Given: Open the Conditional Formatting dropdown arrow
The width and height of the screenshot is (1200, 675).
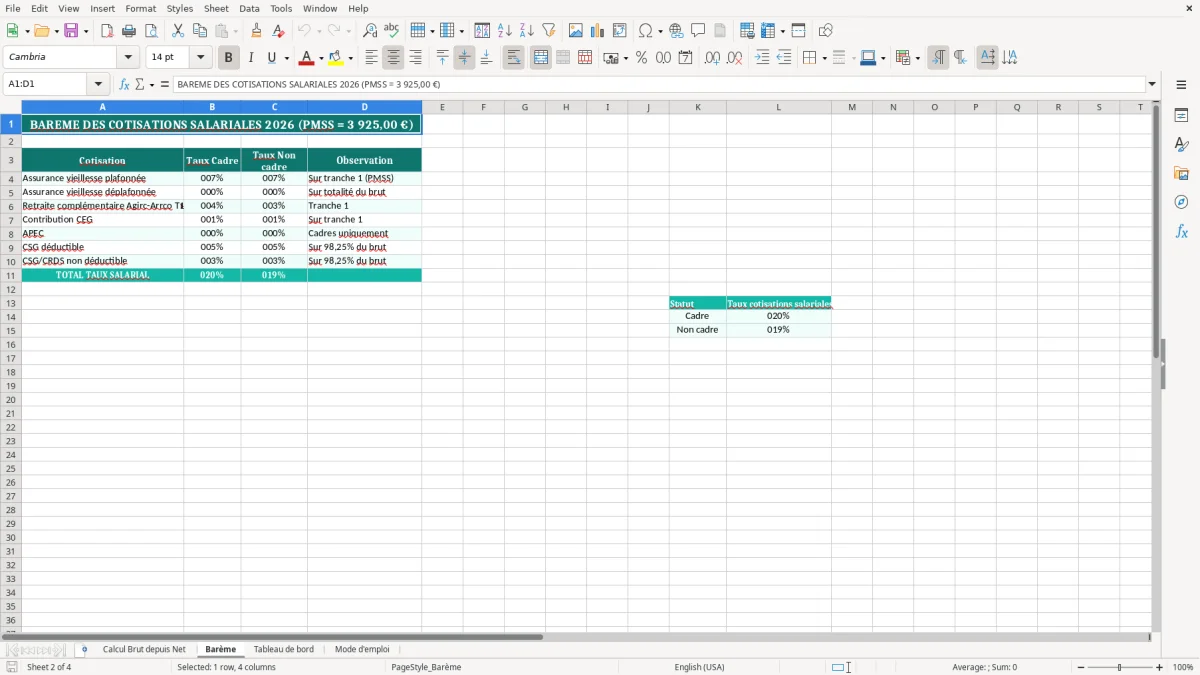Looking at the screenshot, I should tap(917, 58).
